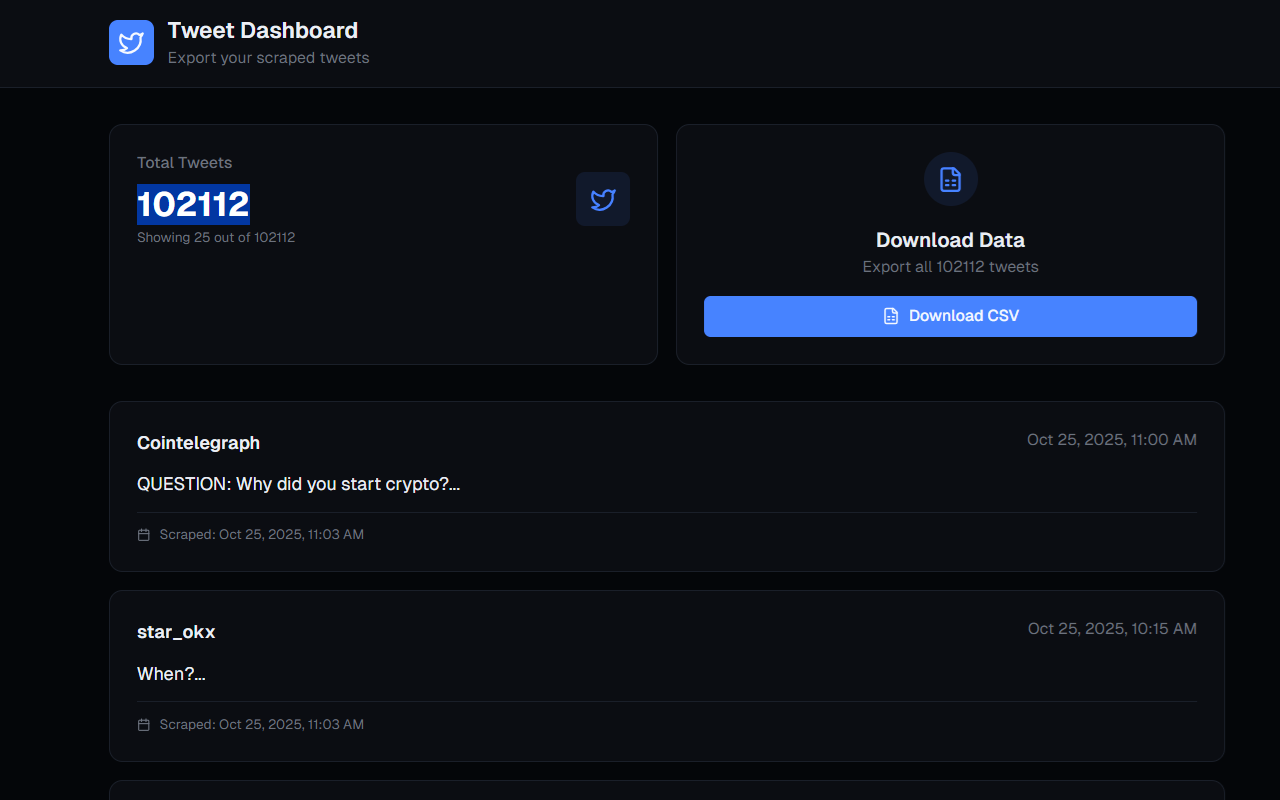Click the When?... tweet text

[x=170, y=673]
